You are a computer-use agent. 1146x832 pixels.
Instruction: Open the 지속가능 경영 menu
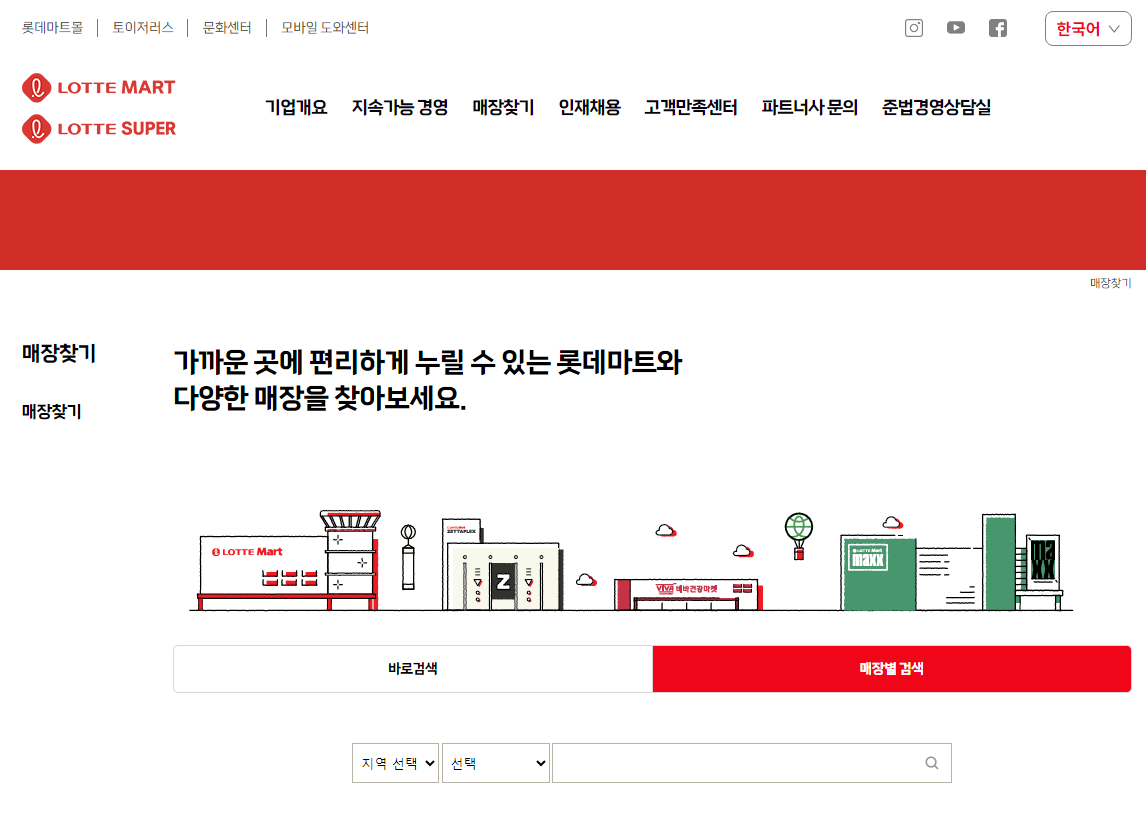pyautogui.click(x=400, y=107)
